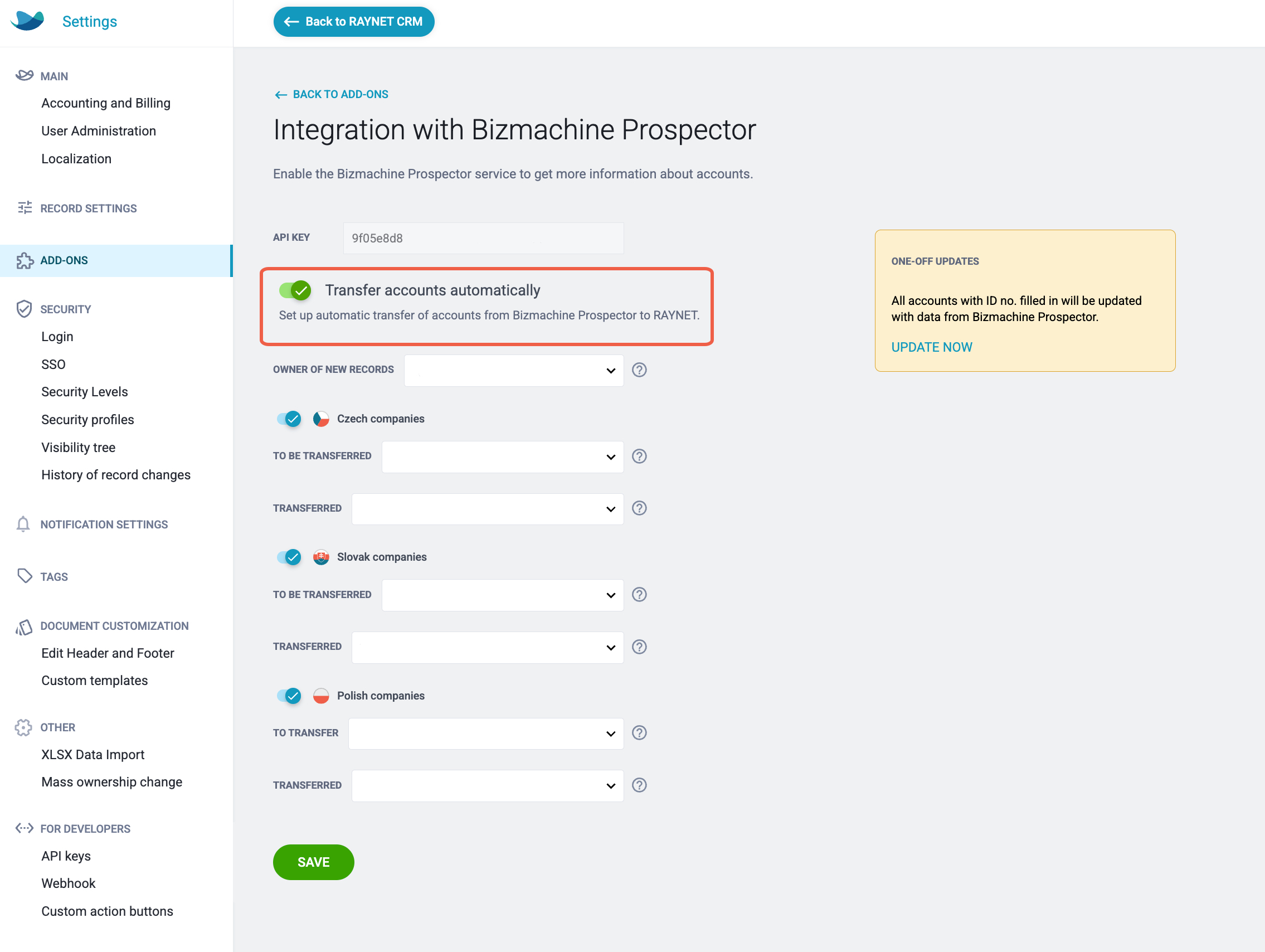
Task: Open History of record changes
Action: [x=115, y=475]
